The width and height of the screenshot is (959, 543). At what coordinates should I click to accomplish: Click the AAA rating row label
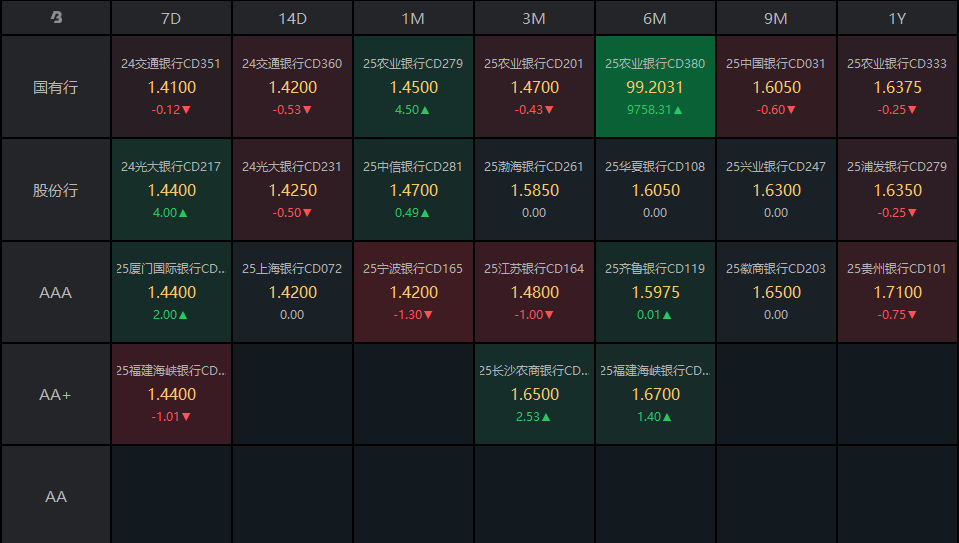[56, 293]
